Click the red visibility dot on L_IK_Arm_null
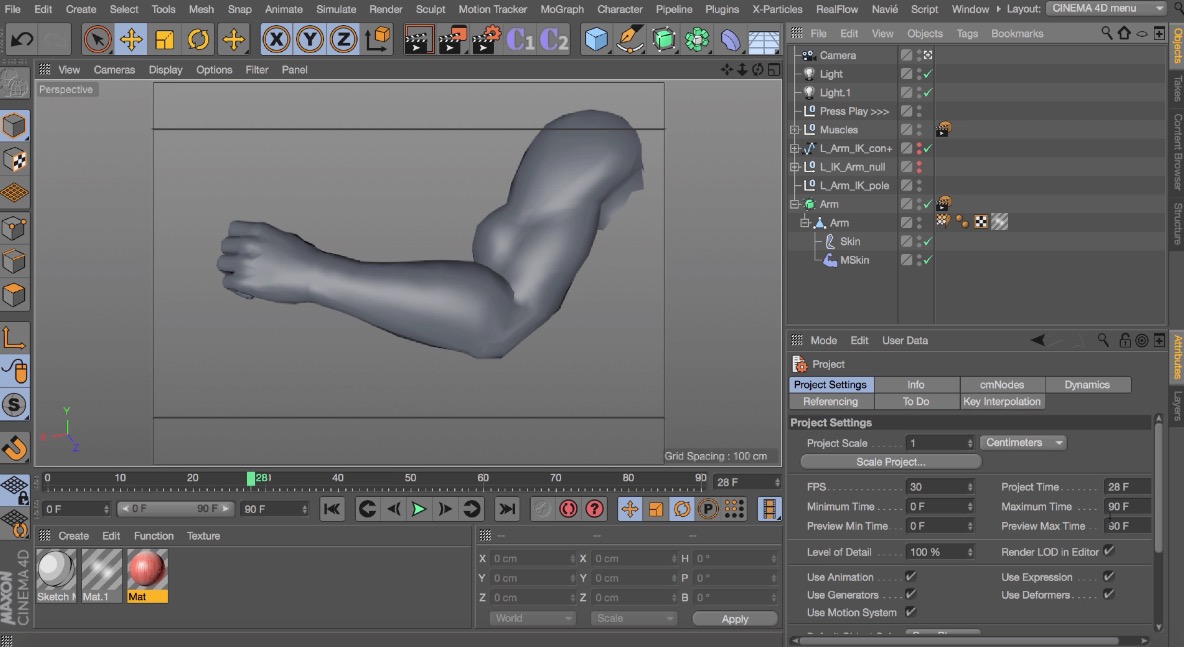Image resolution: width=1184 pixels, height=647 pixels. click(919, 163)
